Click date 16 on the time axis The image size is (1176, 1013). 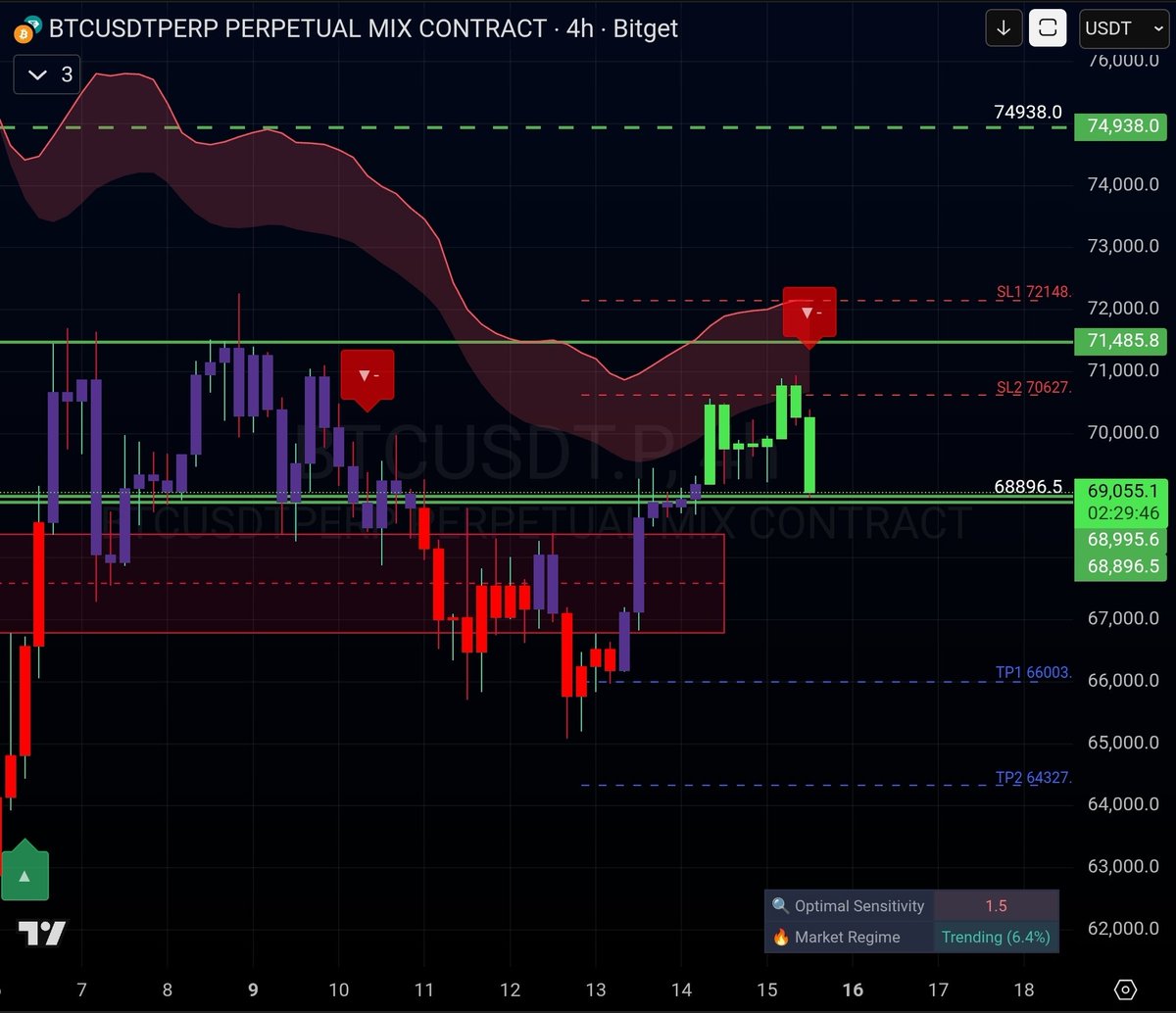tap(853, 989)
